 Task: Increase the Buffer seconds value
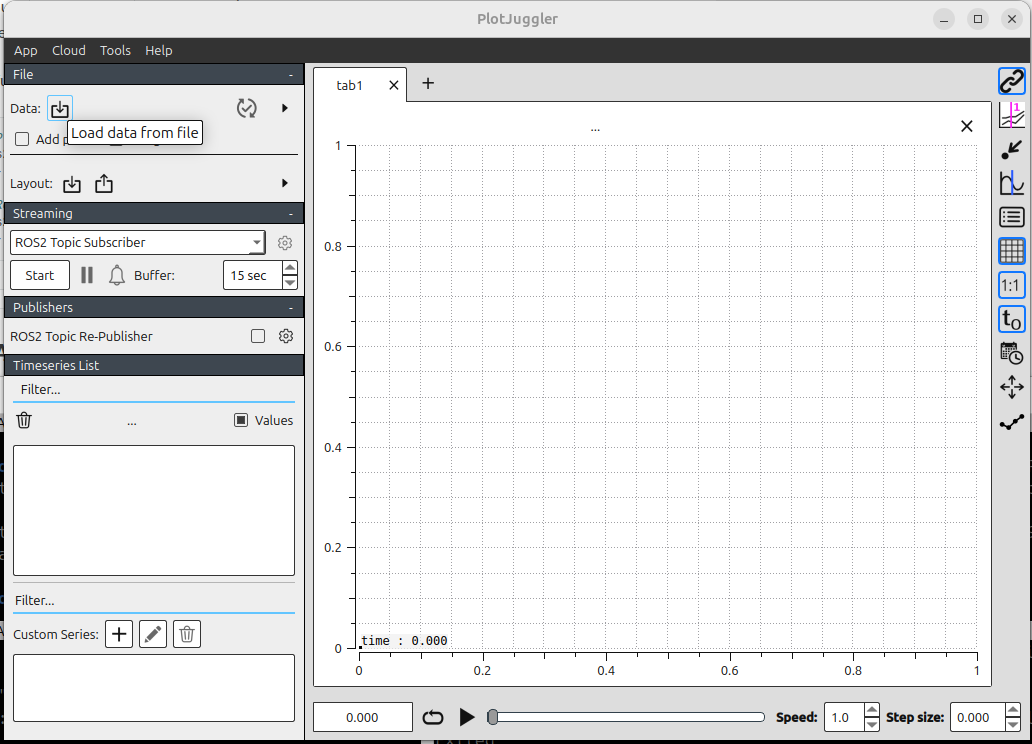290,268
